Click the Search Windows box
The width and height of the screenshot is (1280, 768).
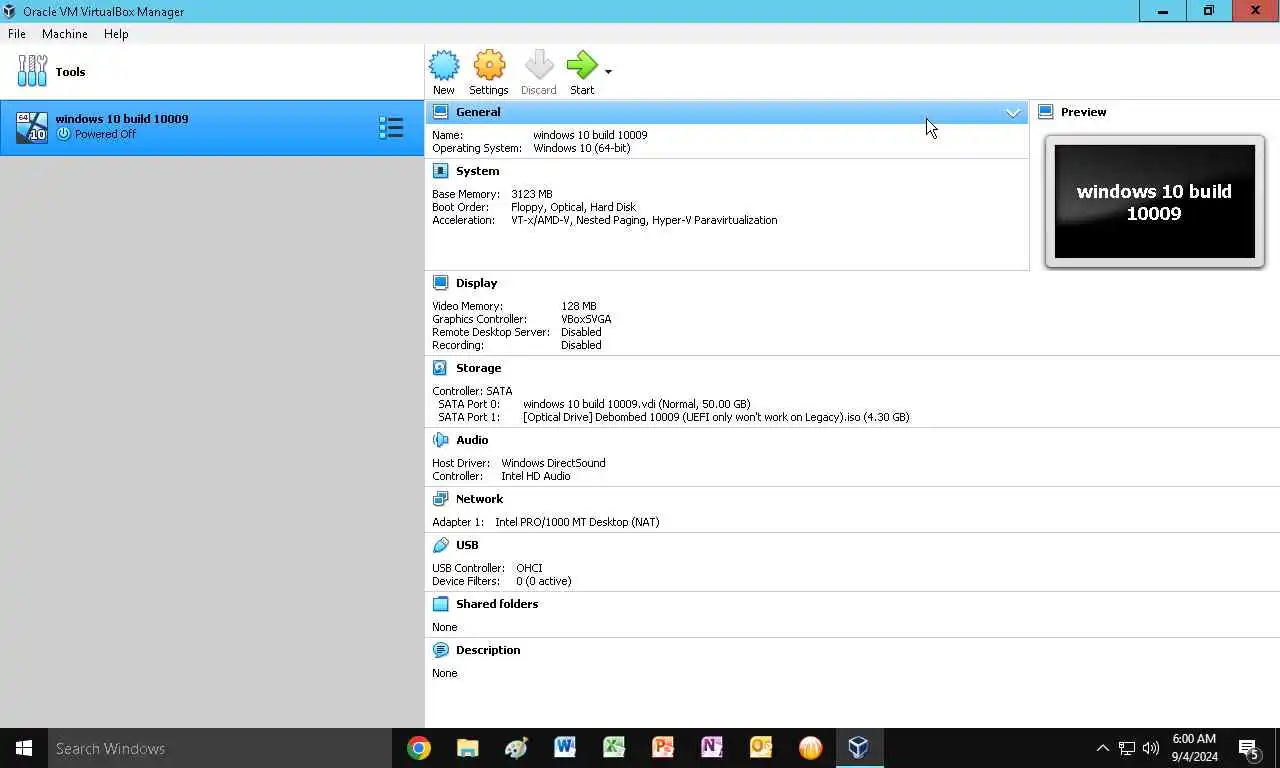[x=220, y=748]
